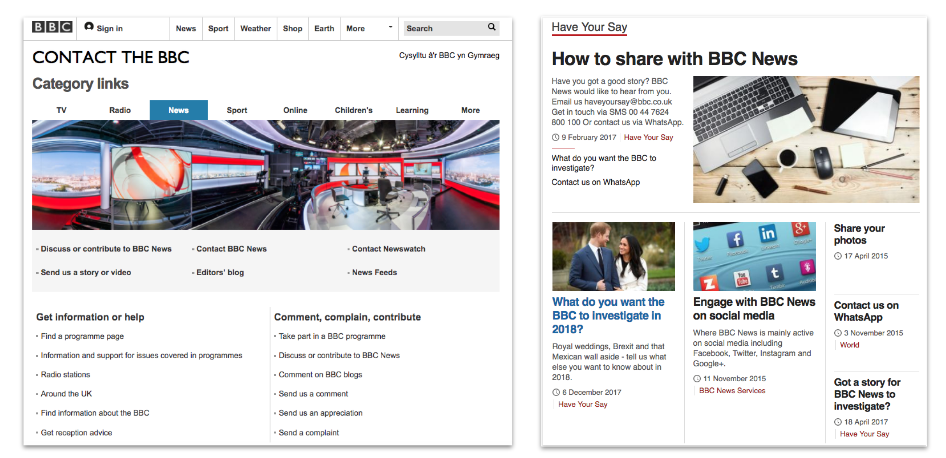Click the clock icon beside 9 February 2017
This screenshot has height=458, width=946.
coord(555,138)
